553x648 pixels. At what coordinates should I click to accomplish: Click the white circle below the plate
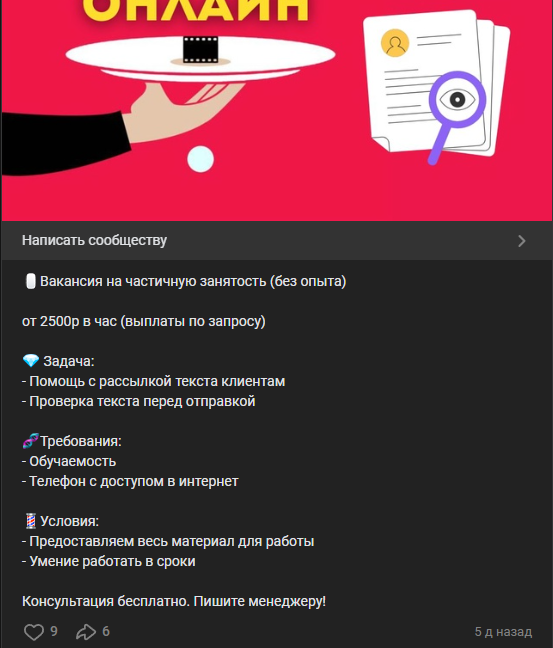click(200, 159)
